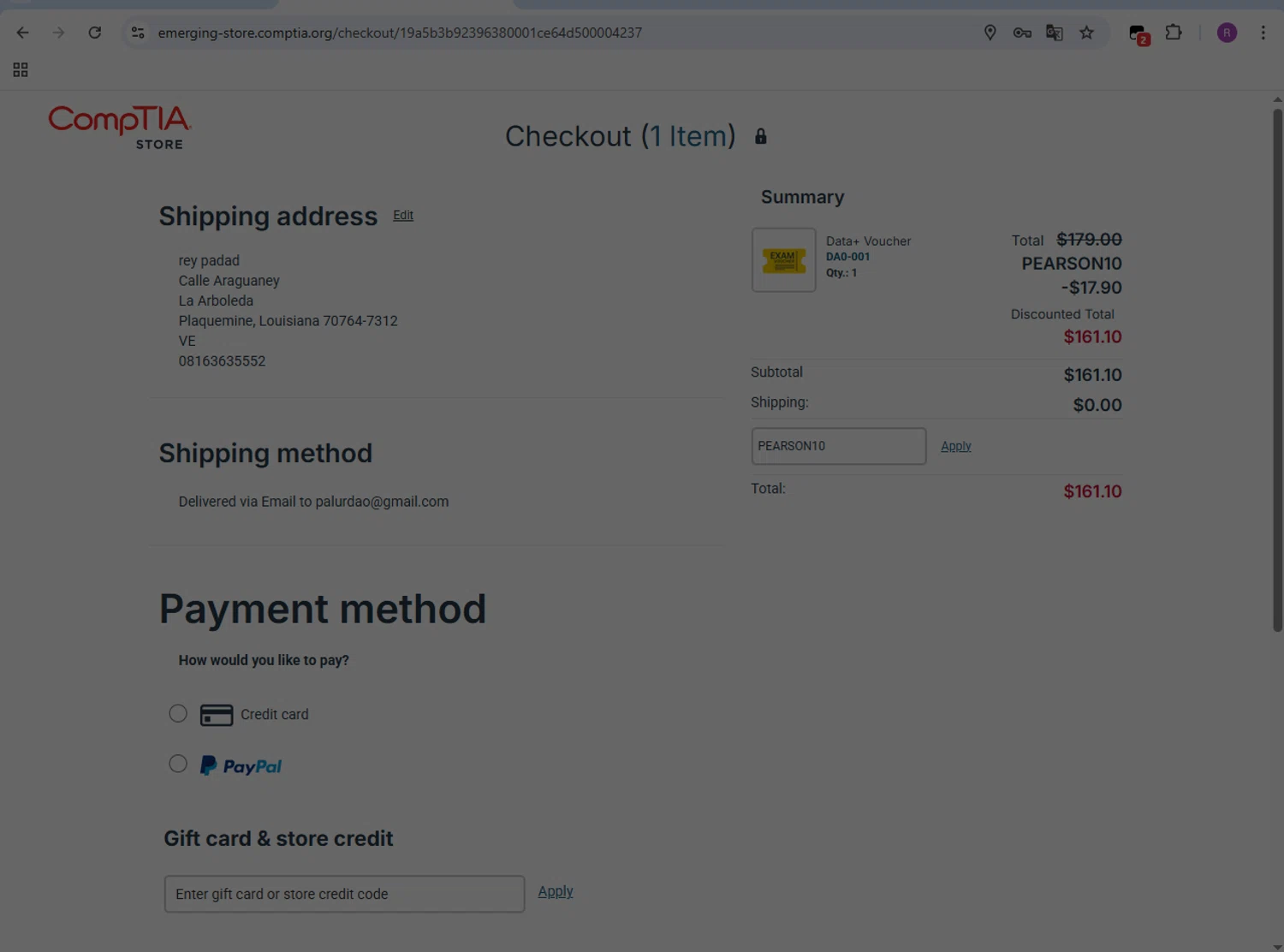Click the credit card icon
1284x952 pixels.
(x=217, y=715)
